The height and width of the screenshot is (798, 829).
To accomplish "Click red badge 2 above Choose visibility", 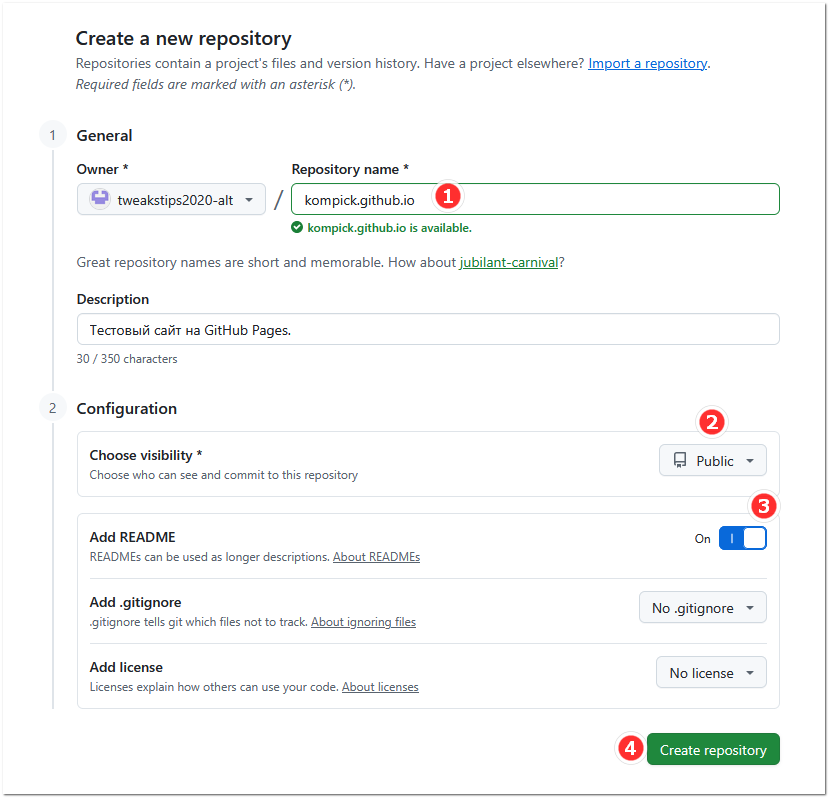I will click(712, 421).
